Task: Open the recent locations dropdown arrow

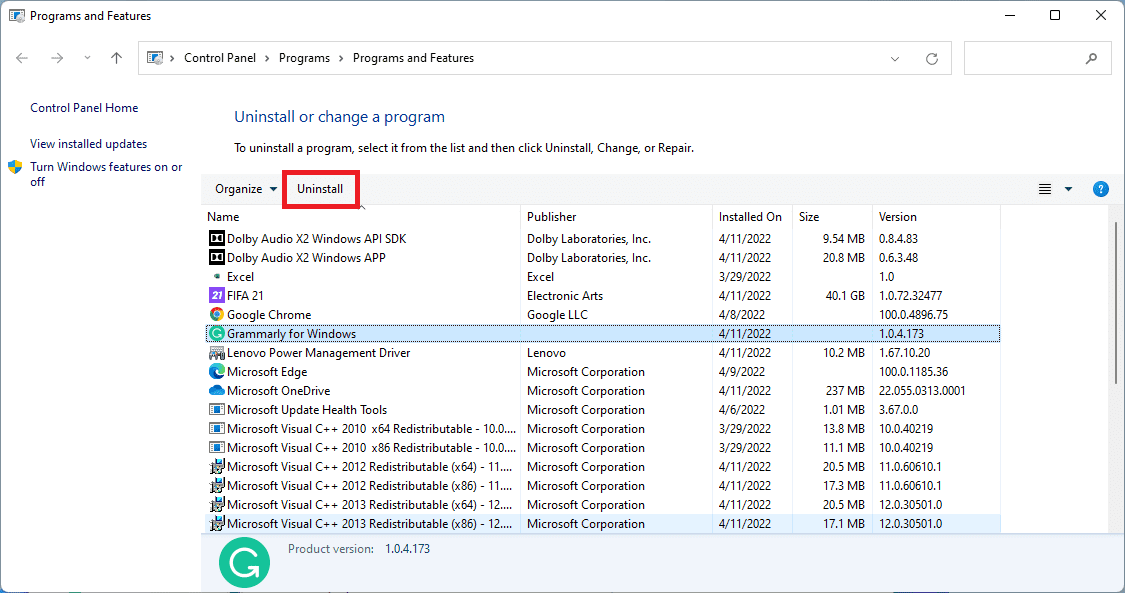Action: pyautogui.click(x=87, y=58)
